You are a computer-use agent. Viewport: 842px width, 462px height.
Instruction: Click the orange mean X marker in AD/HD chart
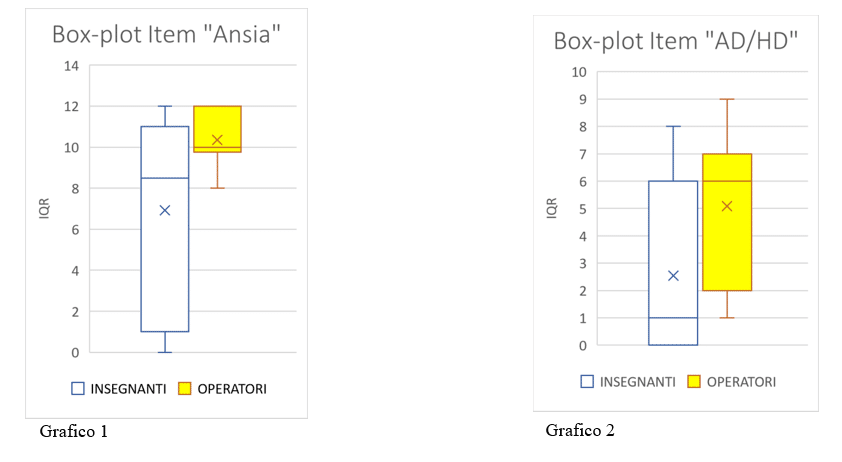pyautogui.click(x=727, y=206)
